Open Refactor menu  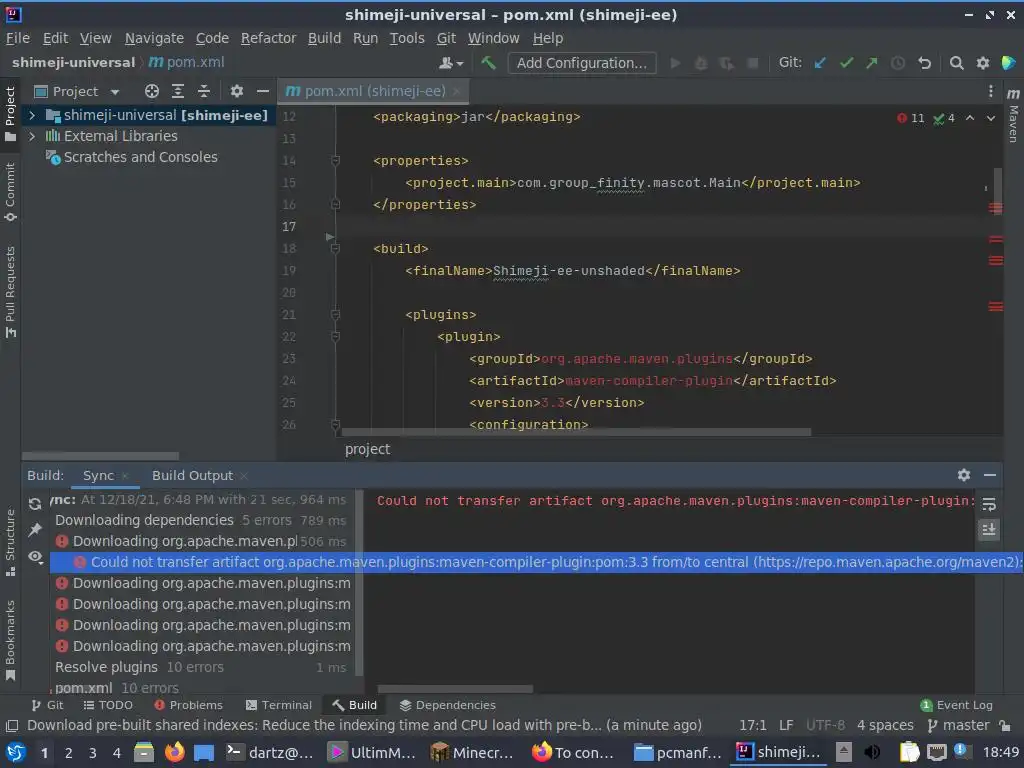(268, 39)
